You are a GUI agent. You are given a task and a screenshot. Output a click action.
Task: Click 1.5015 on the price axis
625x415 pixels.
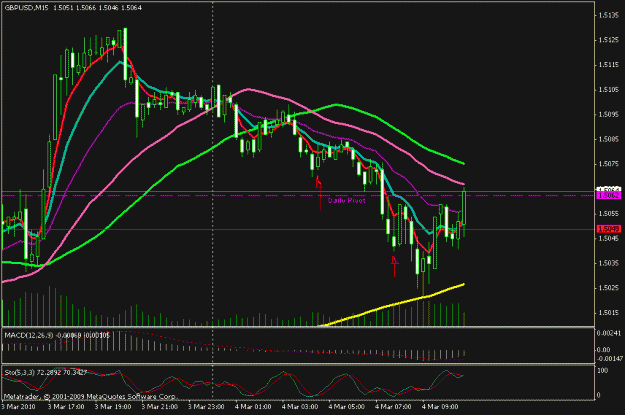[x=609, y=313]
